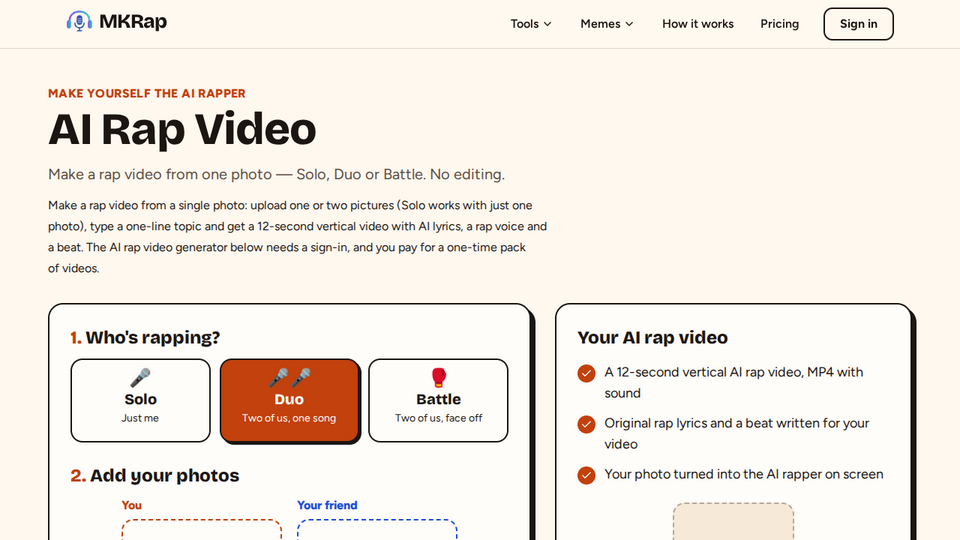The width and height of the screenshot is (960, 540).
Task: Select the Battle rapping mode
Action: click(x=438, y=400)
